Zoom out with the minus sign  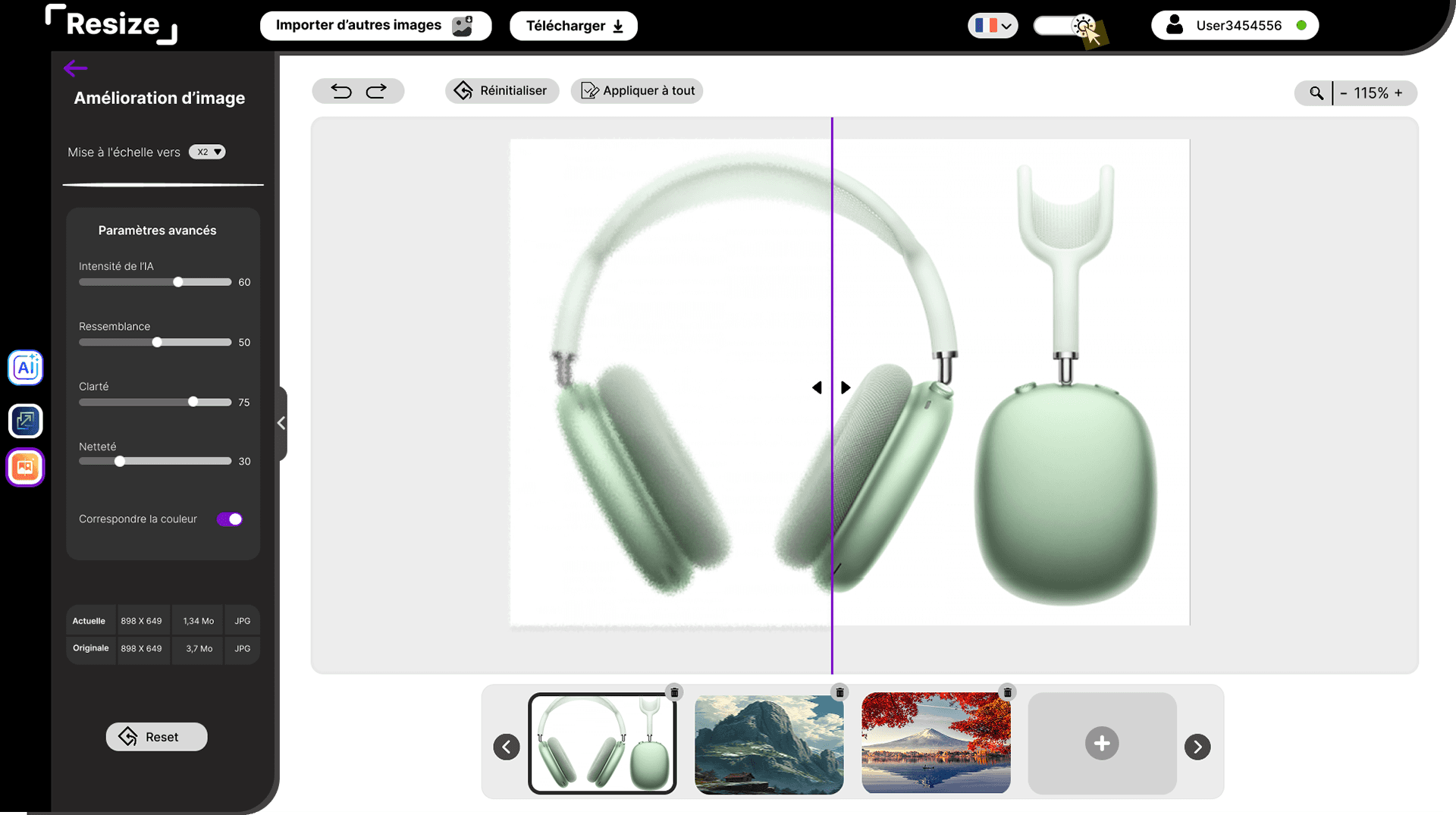(x=1343, y=92)
